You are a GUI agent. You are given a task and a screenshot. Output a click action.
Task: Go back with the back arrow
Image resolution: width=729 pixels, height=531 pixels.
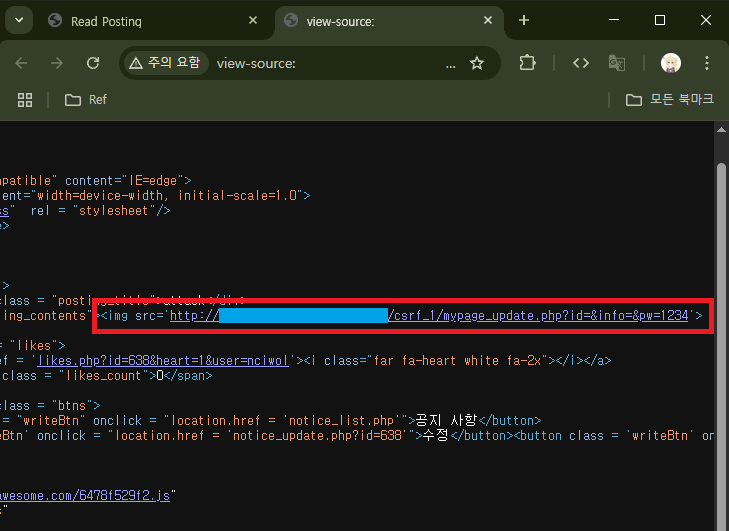coord(21,63)
